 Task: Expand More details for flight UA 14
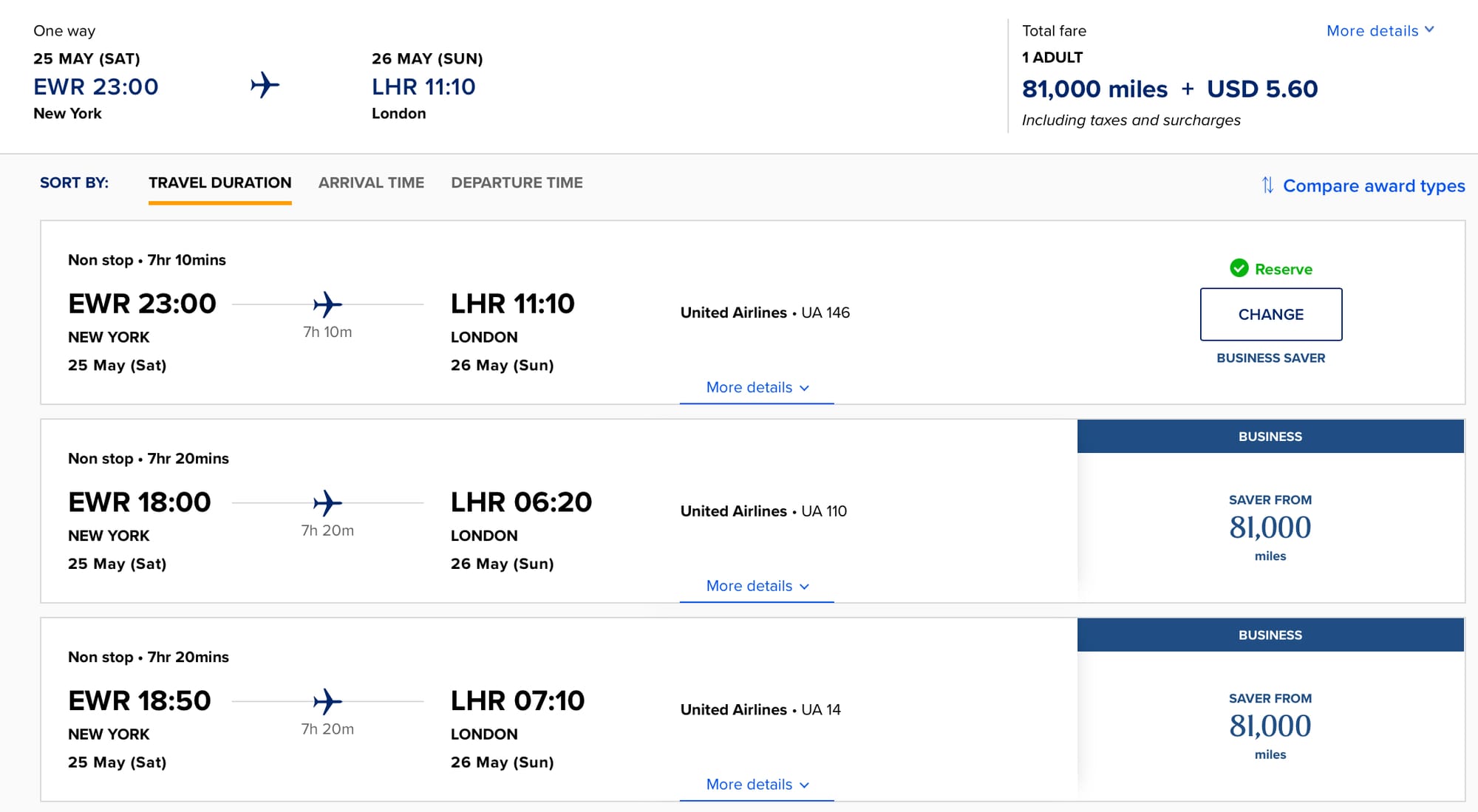tap(757, 785)
